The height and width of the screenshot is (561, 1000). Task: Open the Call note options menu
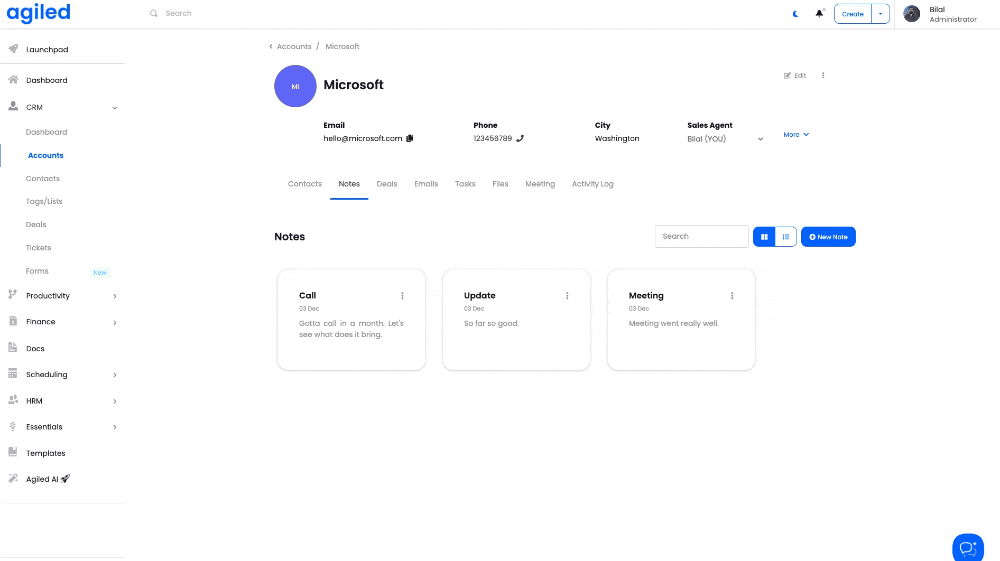click(402, 296)
